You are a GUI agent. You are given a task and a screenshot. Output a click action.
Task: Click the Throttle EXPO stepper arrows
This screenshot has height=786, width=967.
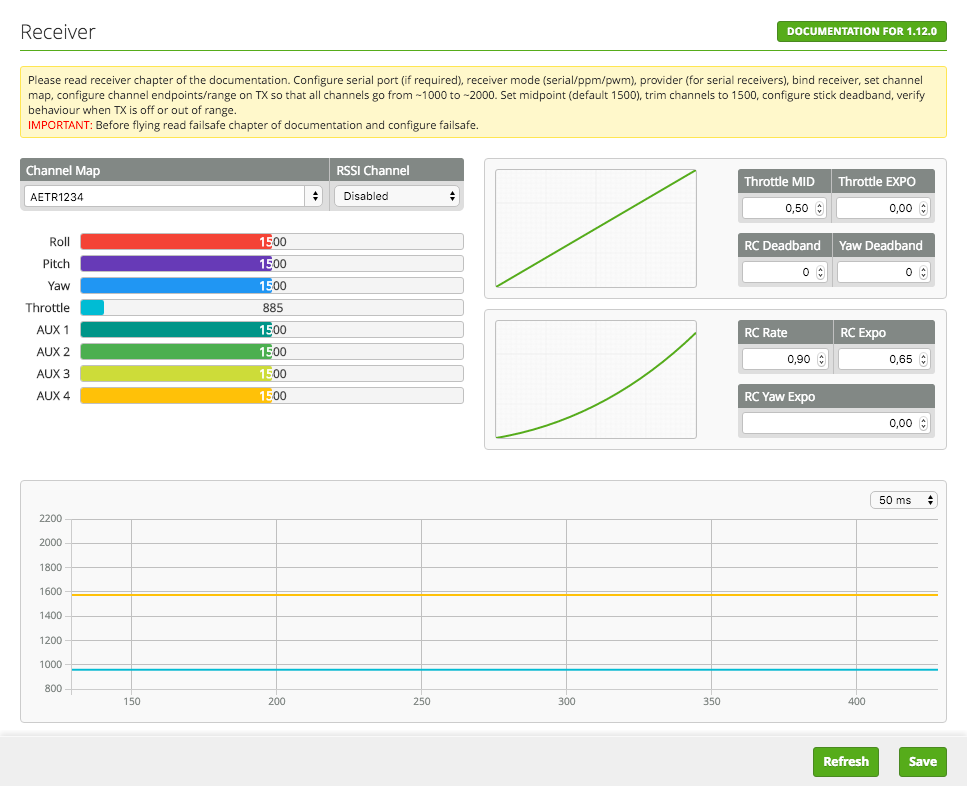[x=923, y=208]
